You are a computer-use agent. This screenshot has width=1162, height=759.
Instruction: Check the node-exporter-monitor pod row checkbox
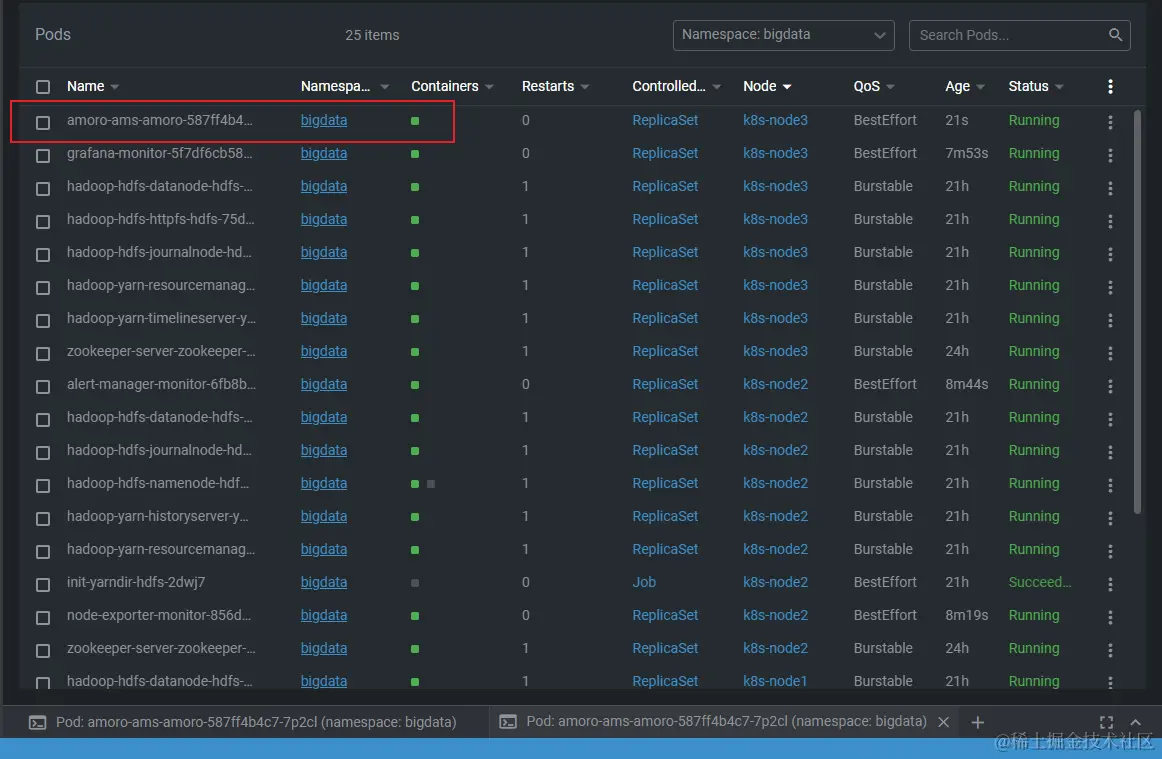tap(43, 617)
